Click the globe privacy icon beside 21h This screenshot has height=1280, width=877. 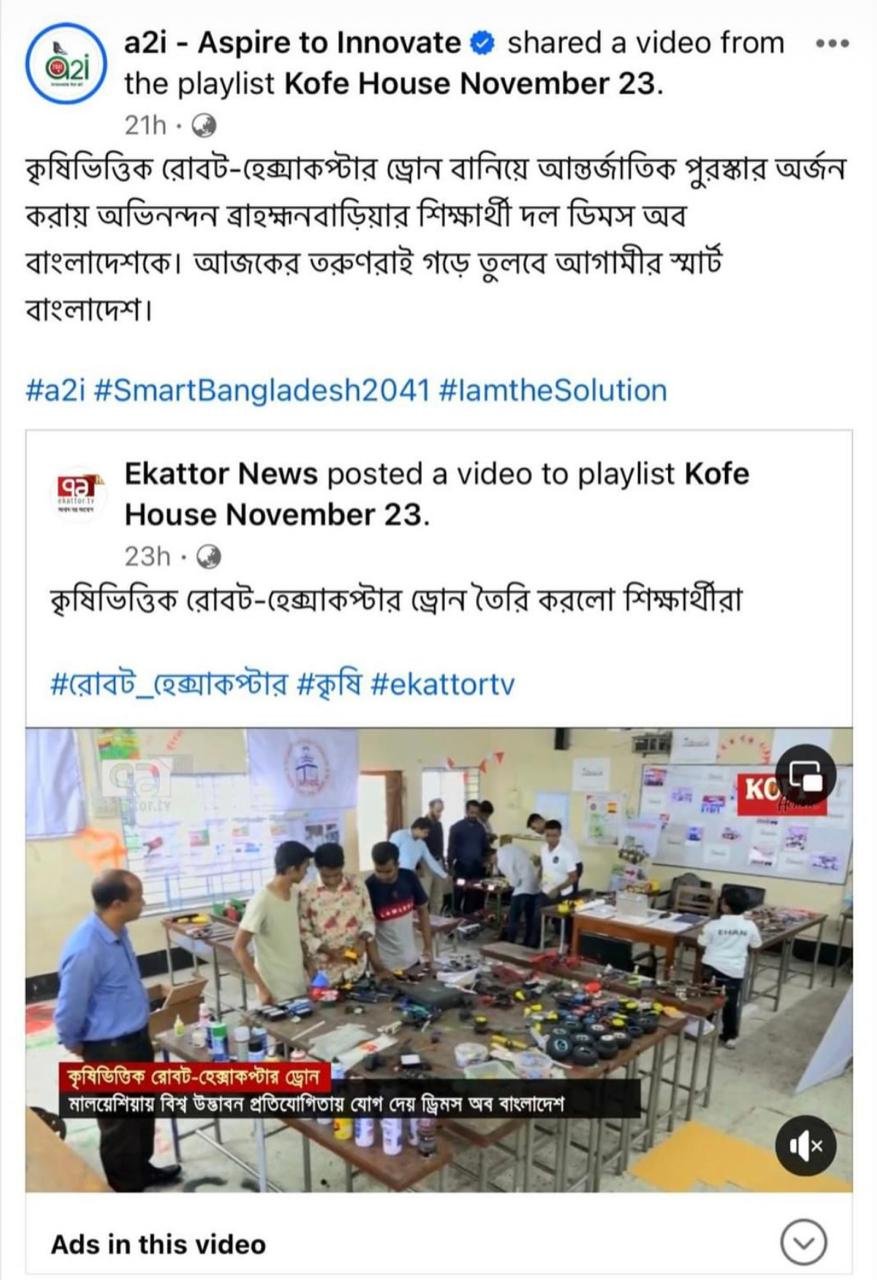(x=203, y=125)
